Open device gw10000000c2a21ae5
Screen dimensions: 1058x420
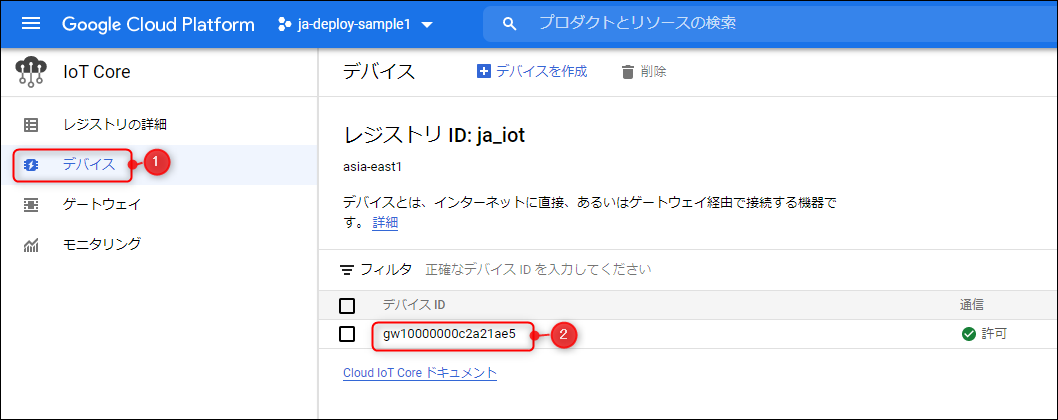(x=449, y=334)
